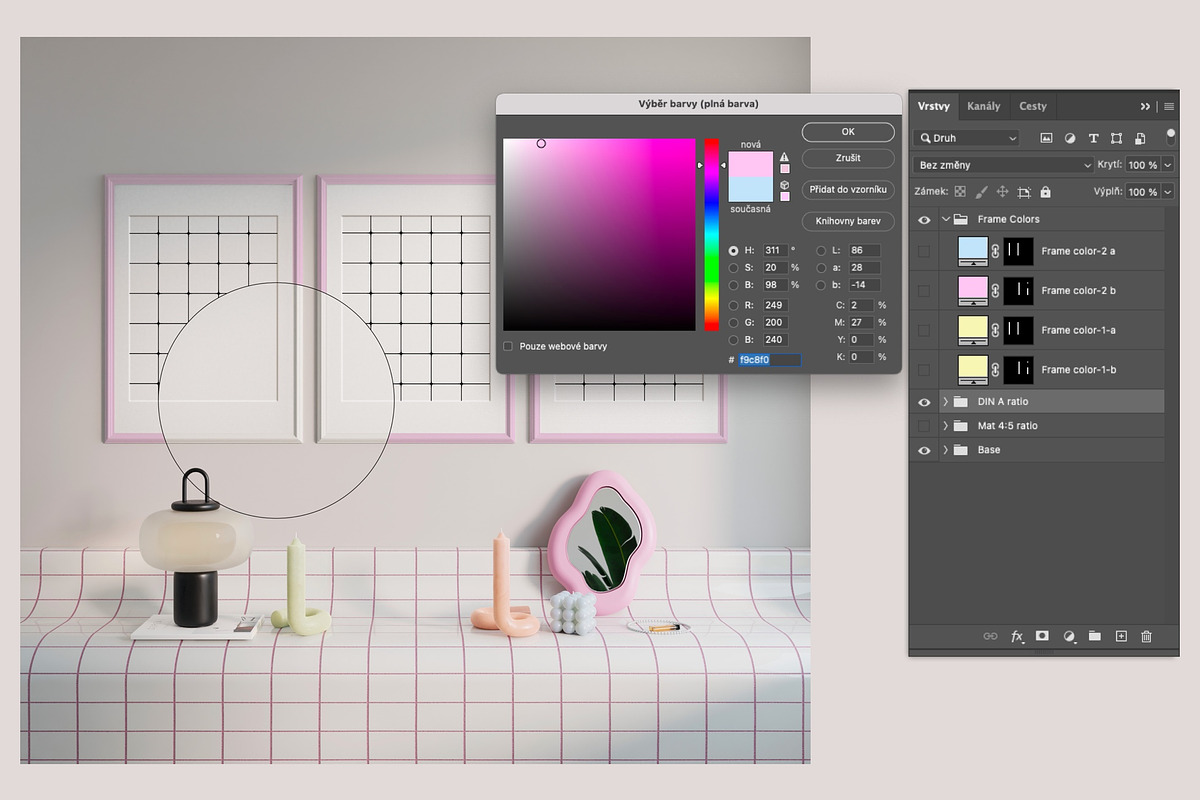Filter layers by text type icon

pos(1093,138)
